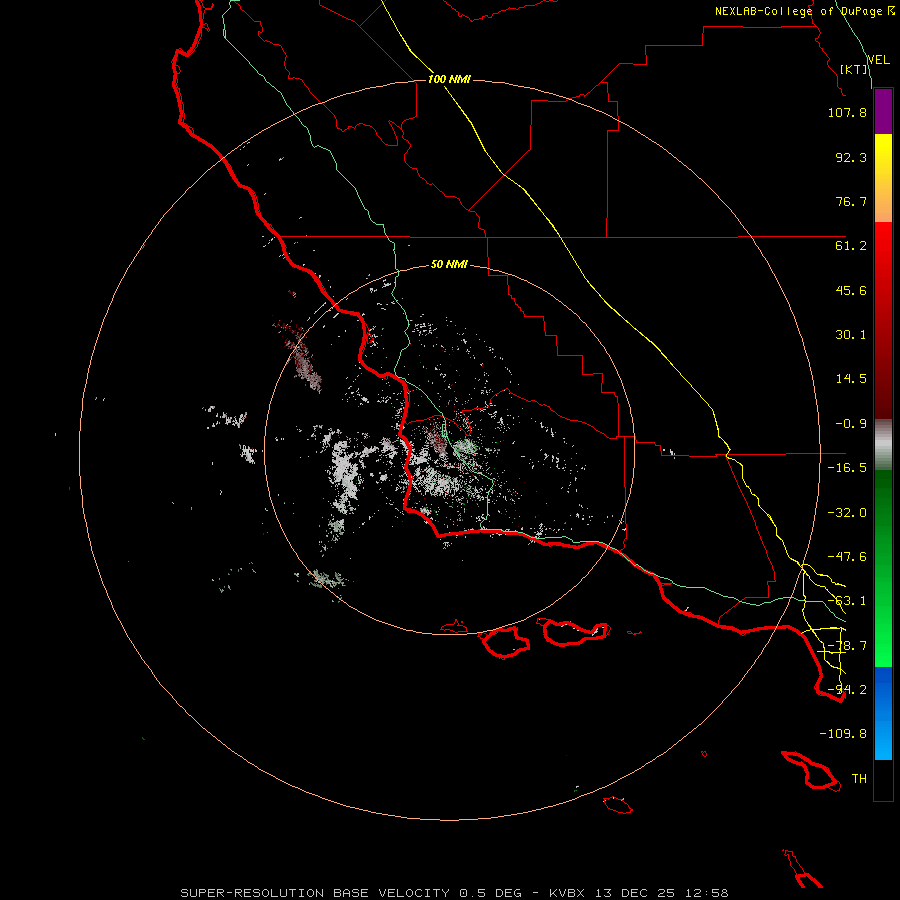Pick the purple segment of the velocity scale
900x900 pixels.
[883, 111]
